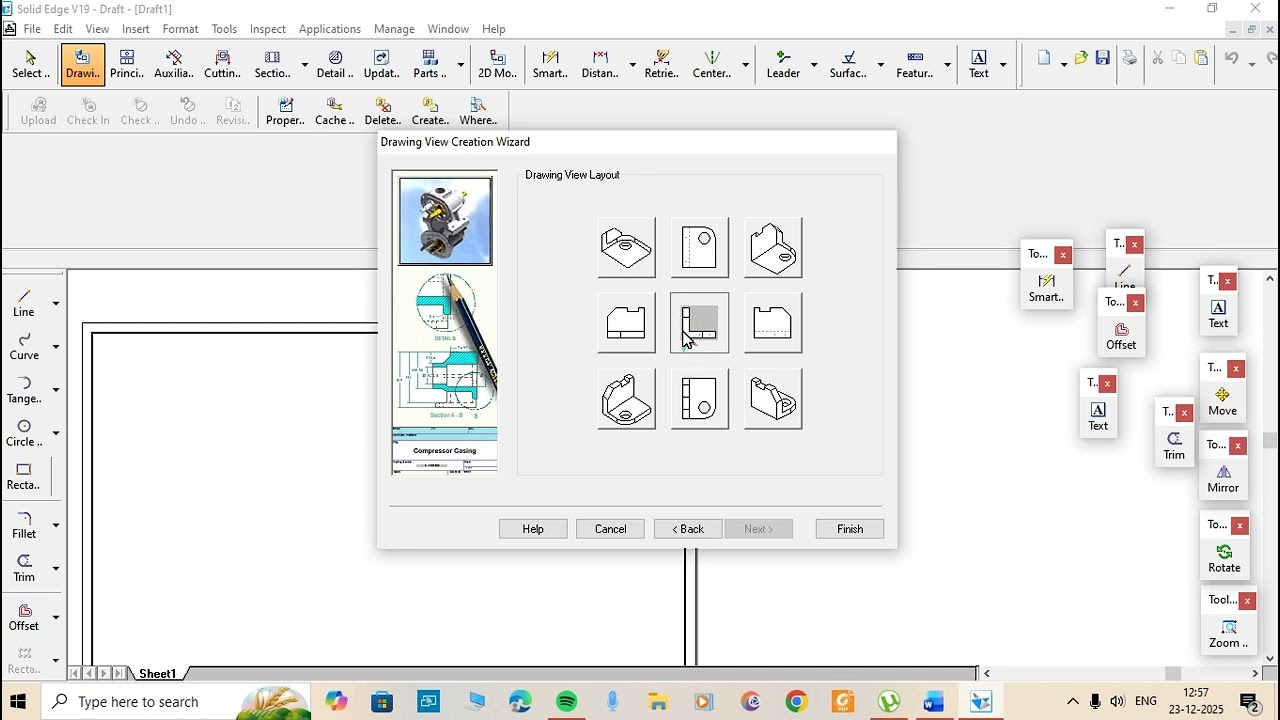The width and height of the screenshot is (1280, 720).
Task: Click the Finish button in wizard
Action: [850, 529]
